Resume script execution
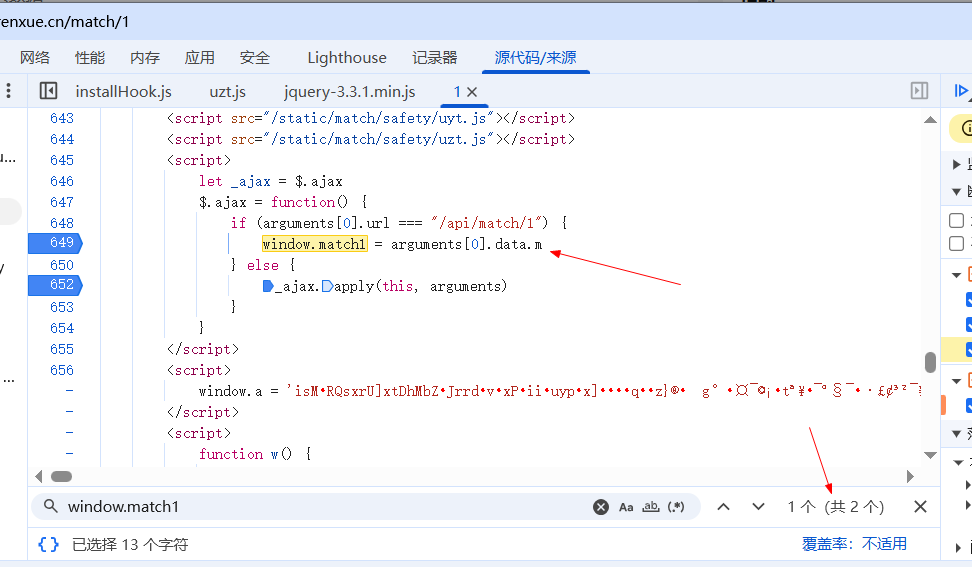 (x=961, y=91)
